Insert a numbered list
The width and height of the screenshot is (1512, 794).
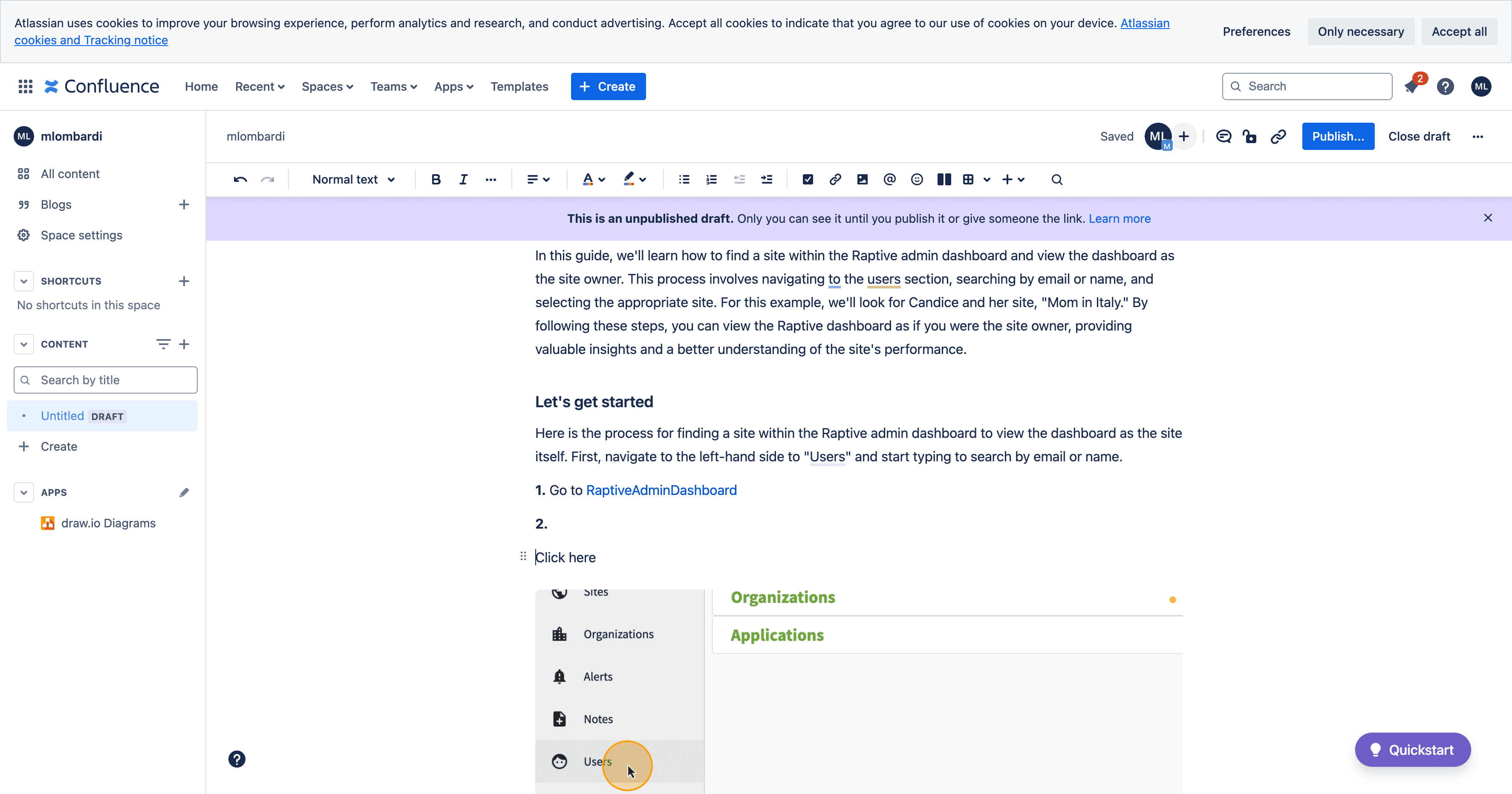click(x=711, y=180)
